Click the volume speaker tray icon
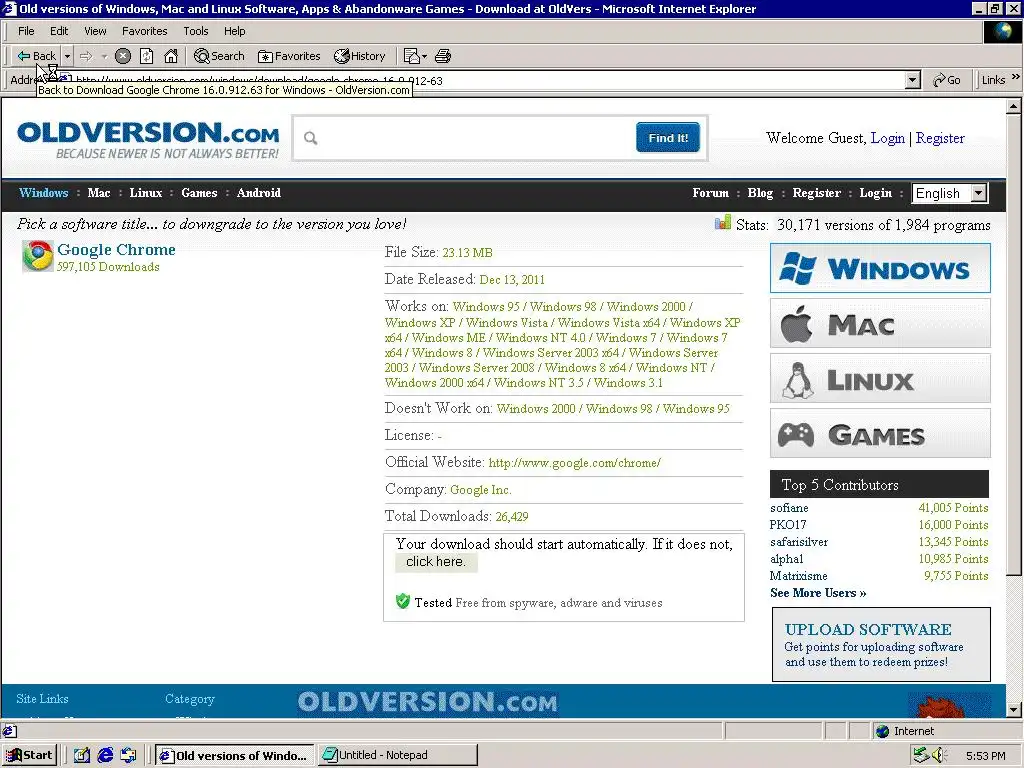 tap(940, 756)
